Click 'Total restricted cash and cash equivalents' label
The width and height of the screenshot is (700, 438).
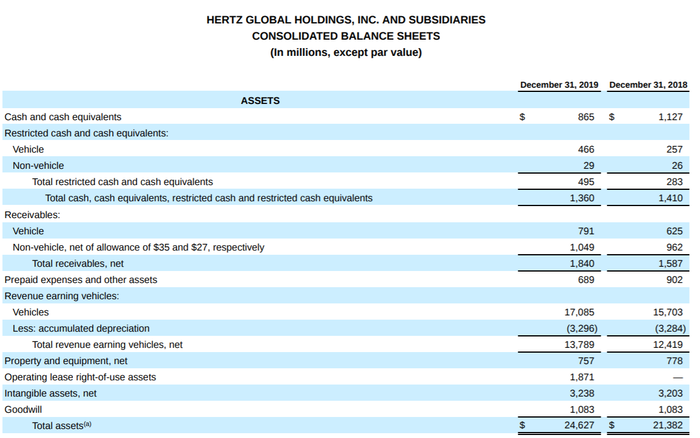(x=122, y=182)
